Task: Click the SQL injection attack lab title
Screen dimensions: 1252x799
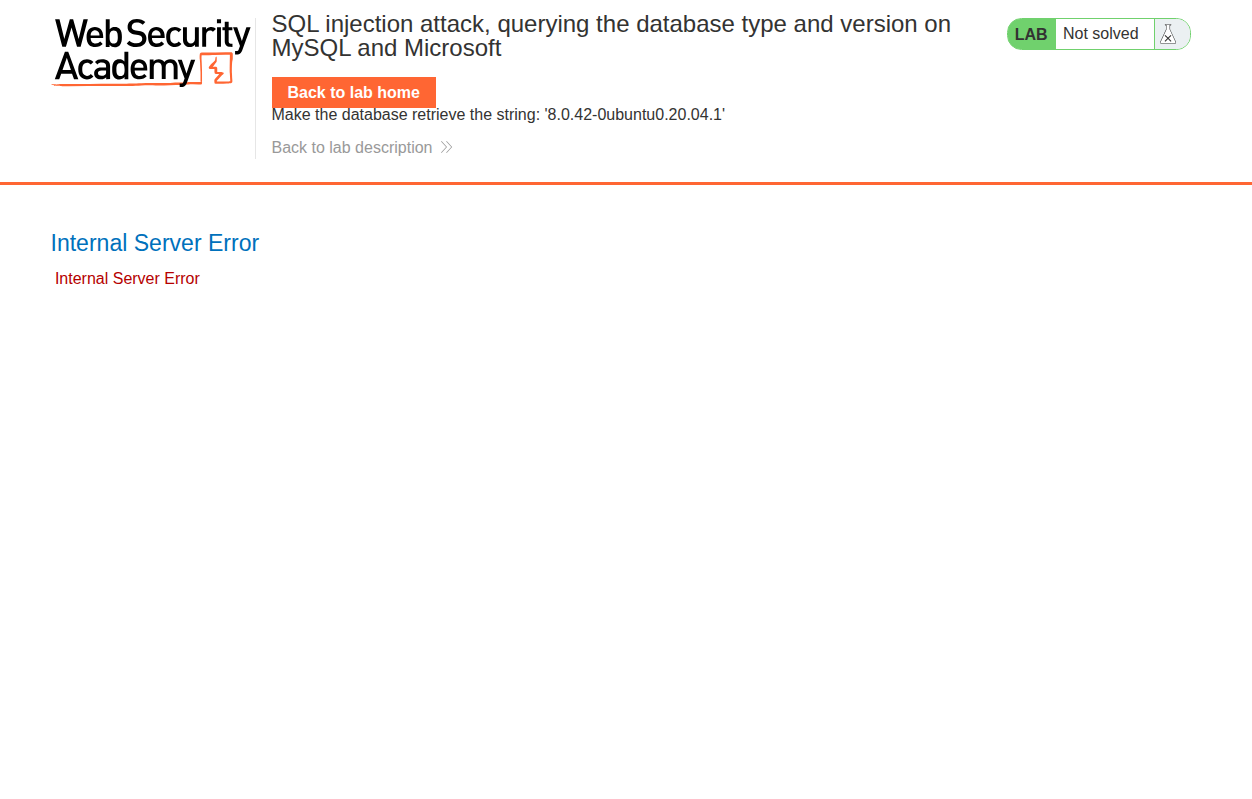Action: (611, 36)
